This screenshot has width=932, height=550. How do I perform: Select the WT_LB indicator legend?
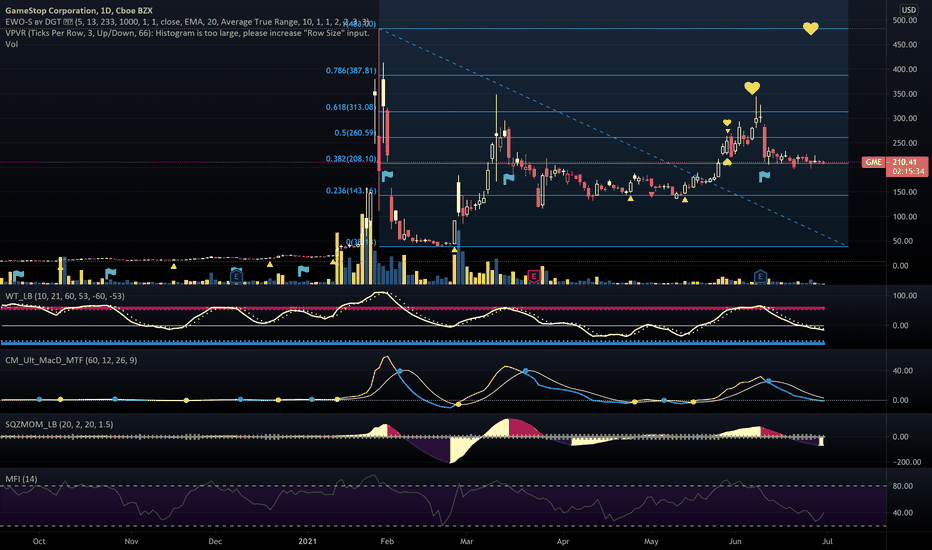(x=65, y=296)
